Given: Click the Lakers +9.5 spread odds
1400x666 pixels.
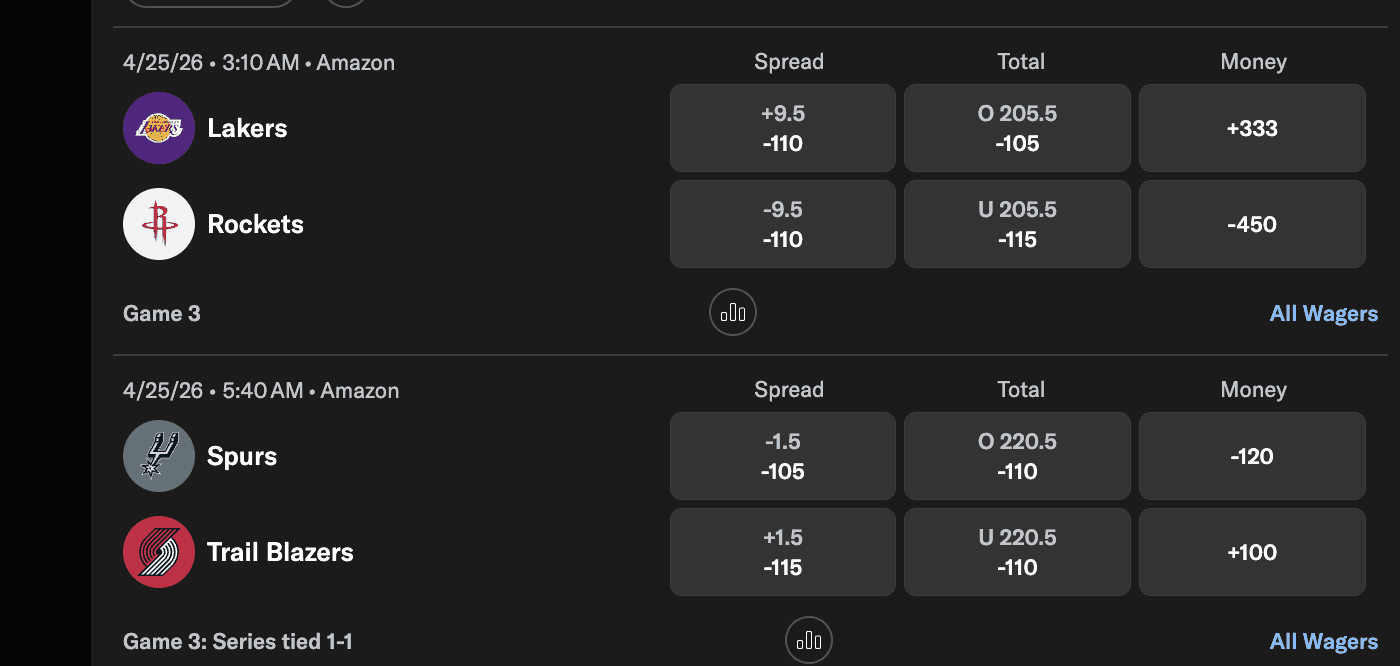Looking at the screenshot, I should click(782, 128).
